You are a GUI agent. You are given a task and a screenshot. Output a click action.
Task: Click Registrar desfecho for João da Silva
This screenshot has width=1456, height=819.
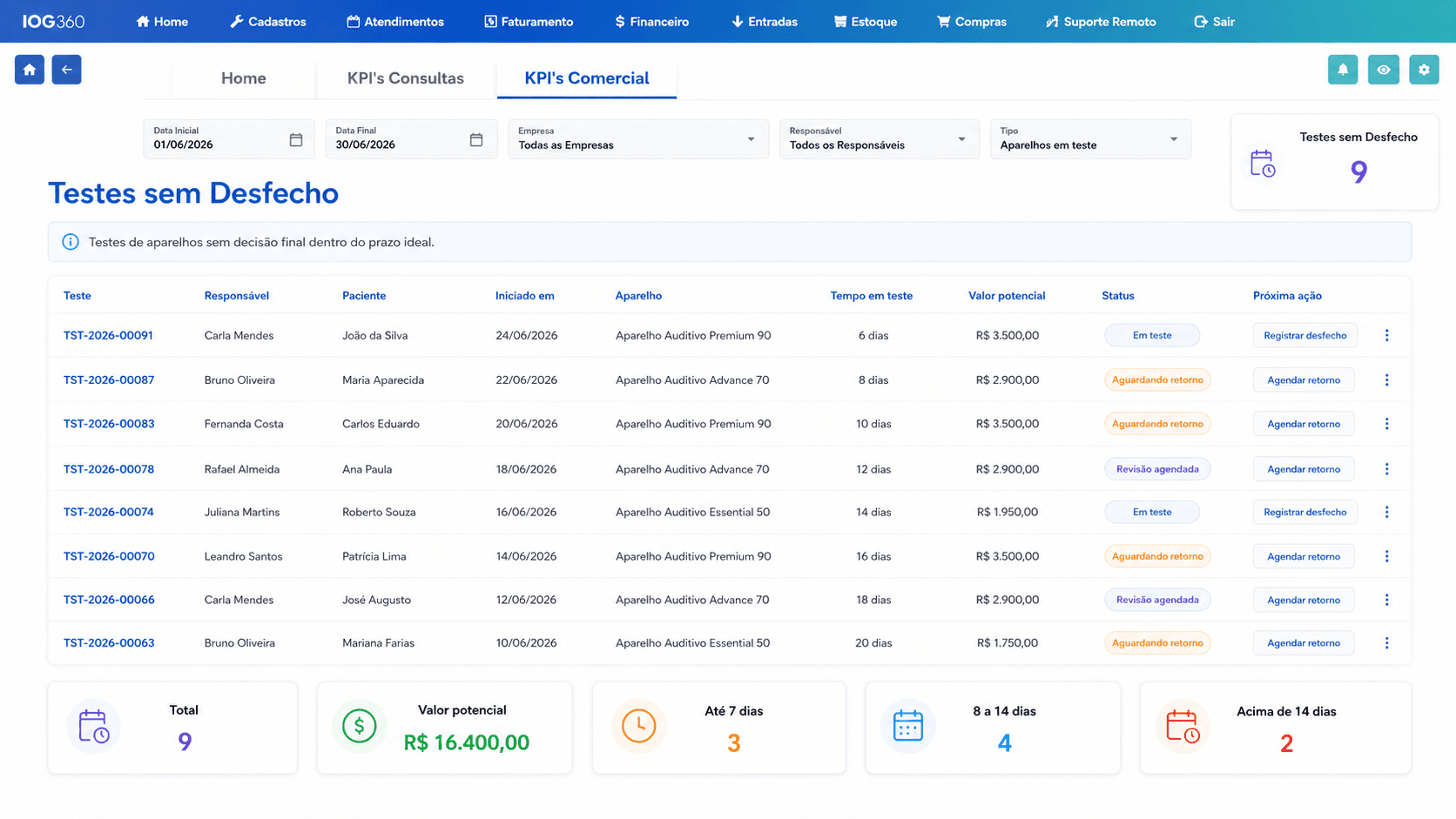click(1304, 335)
